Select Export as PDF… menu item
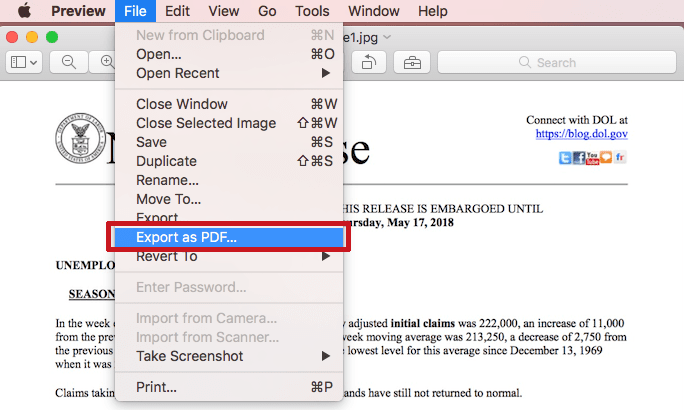Viewport: 684px width, 410px height. 229,237
